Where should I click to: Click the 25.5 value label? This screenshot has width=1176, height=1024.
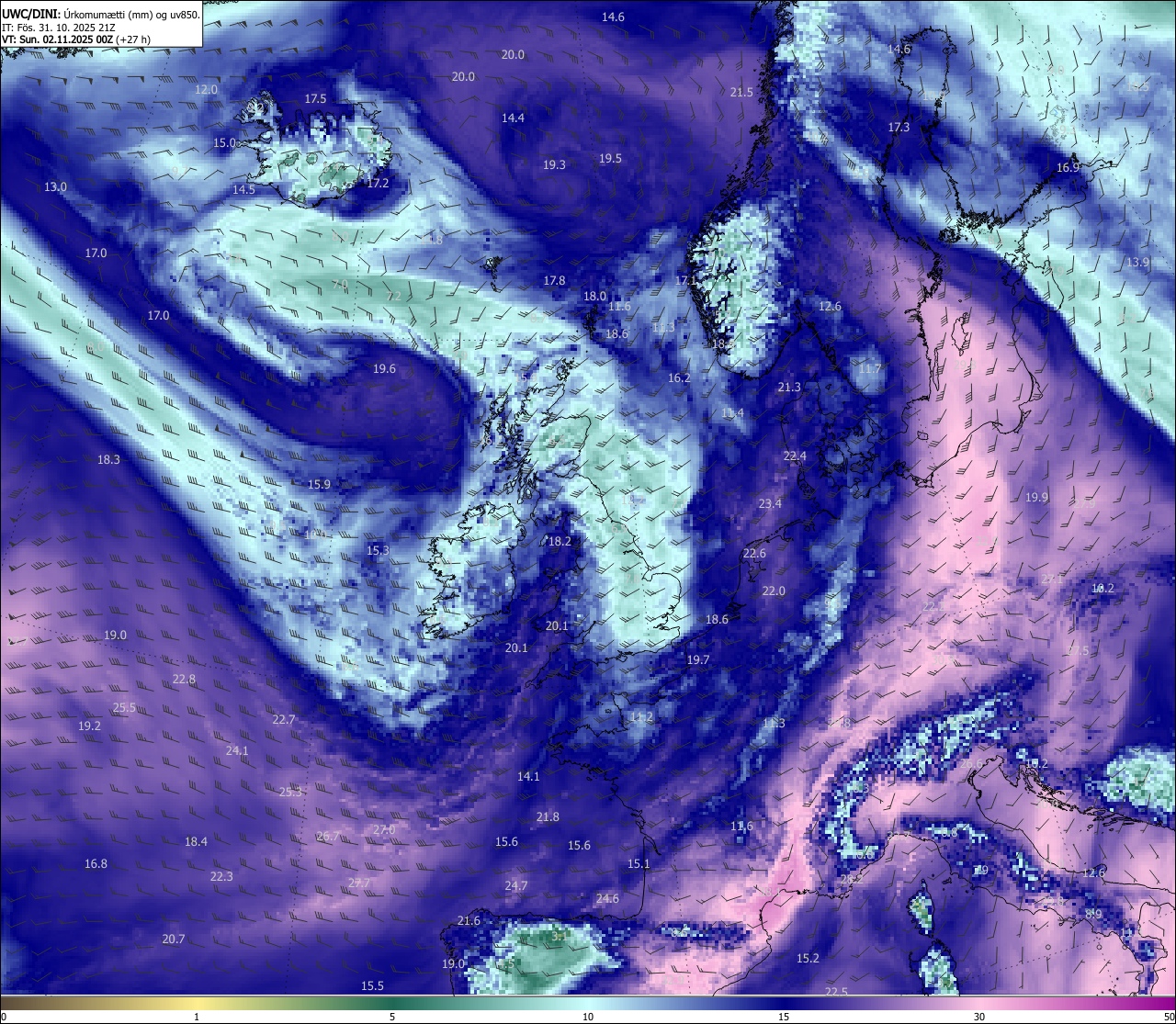point(124,708)
